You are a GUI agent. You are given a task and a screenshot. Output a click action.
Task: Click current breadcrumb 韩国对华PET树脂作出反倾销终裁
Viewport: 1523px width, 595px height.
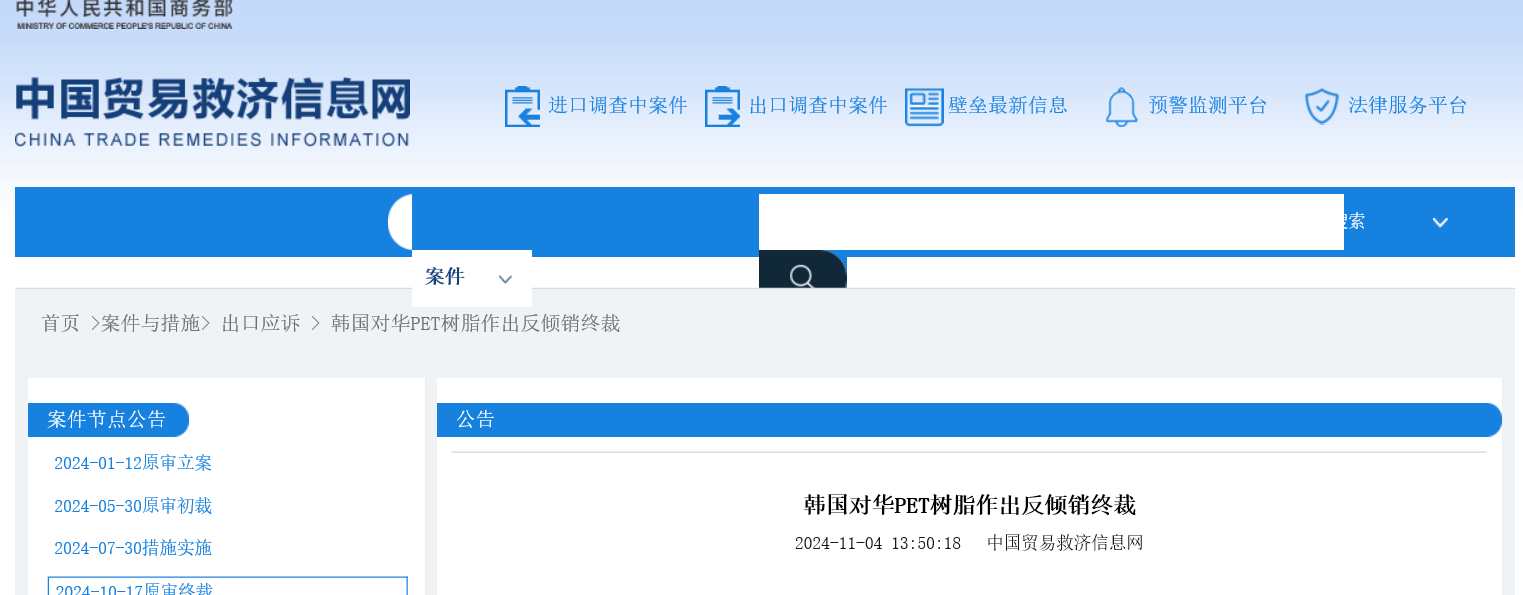[476, 324]
